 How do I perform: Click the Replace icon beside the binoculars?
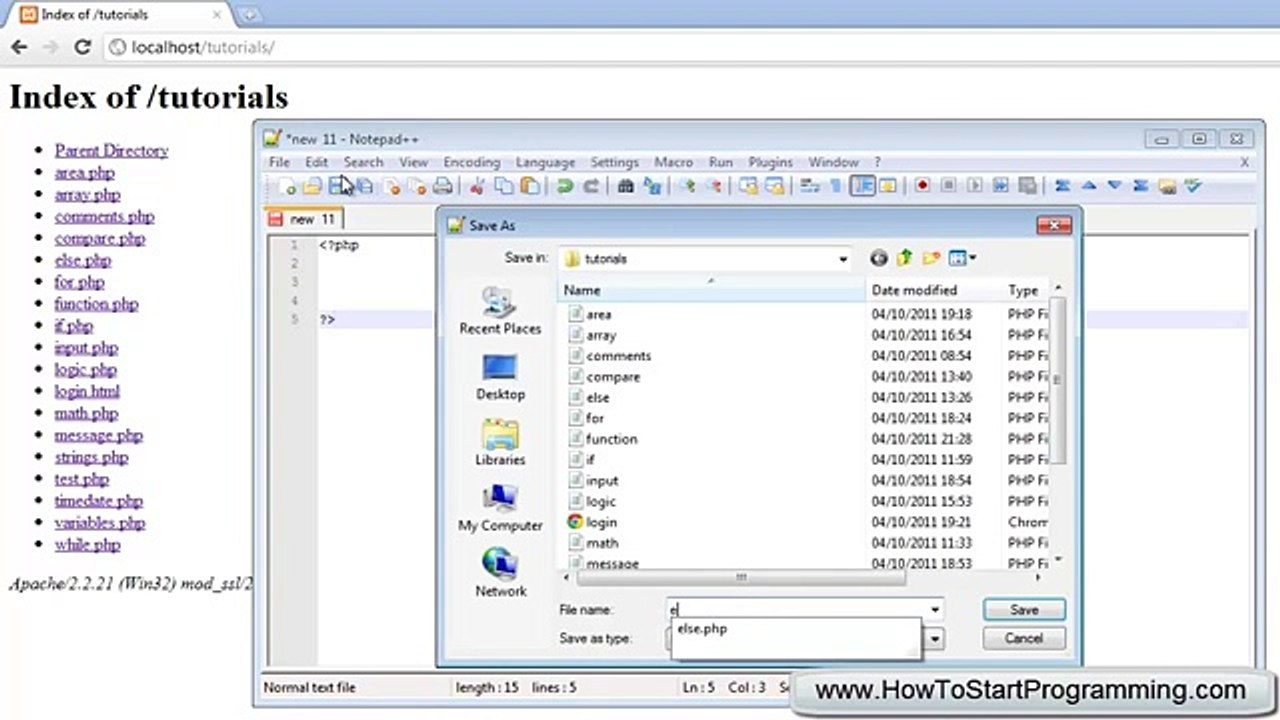coord(651,186)
